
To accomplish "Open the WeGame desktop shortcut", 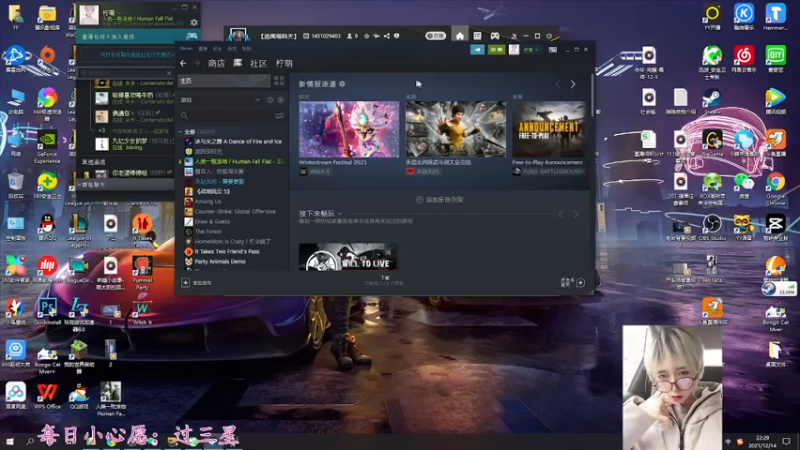I will [712, 142].
